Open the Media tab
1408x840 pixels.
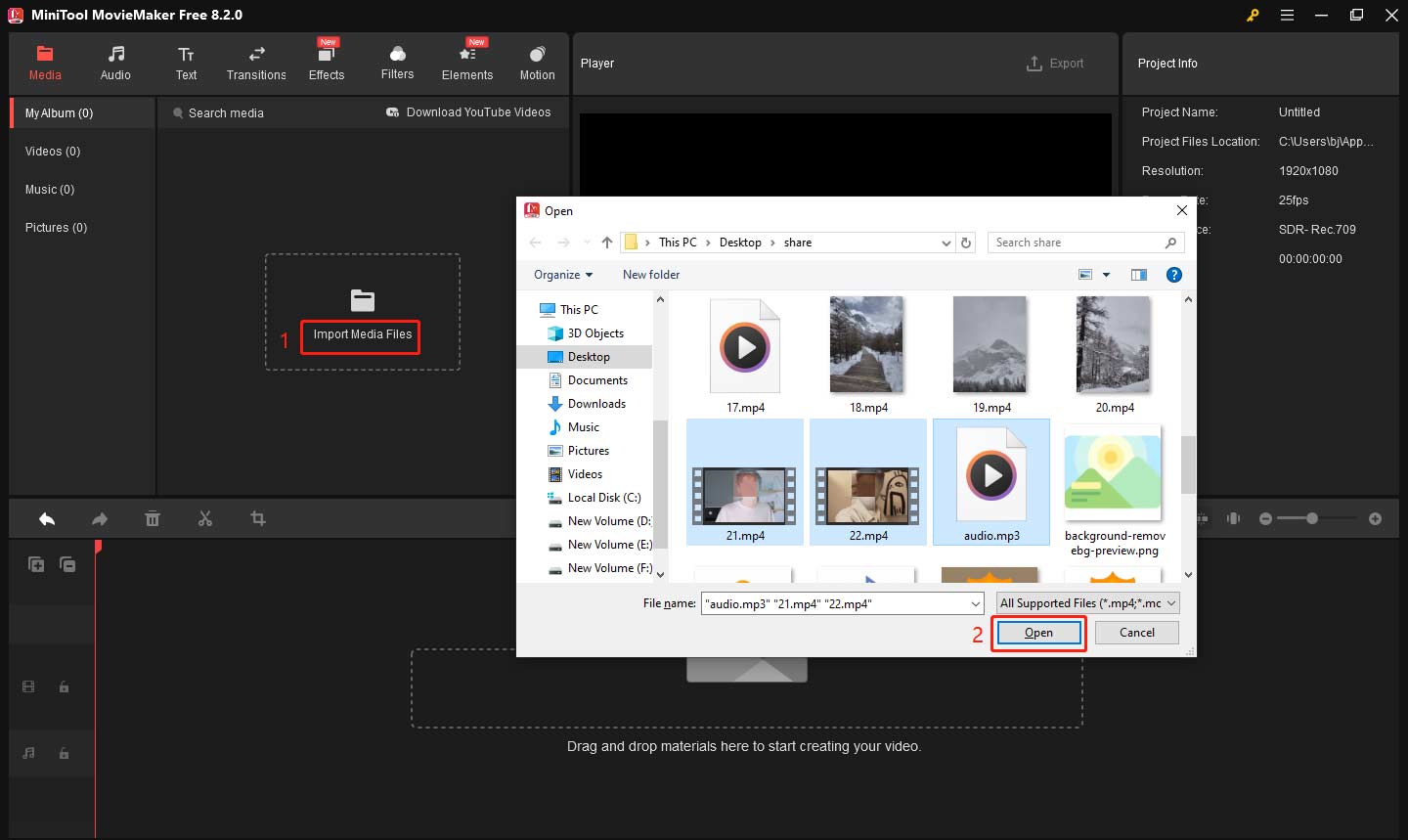(45, 64)
